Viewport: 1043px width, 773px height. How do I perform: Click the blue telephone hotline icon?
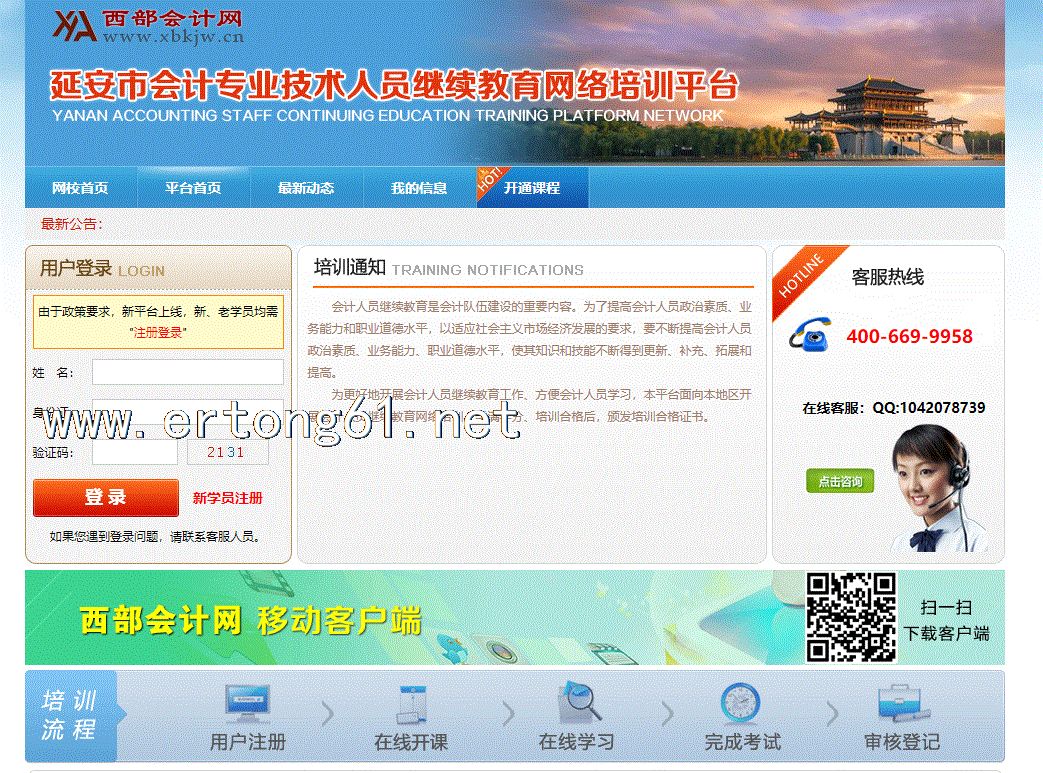tap(810, 334)
